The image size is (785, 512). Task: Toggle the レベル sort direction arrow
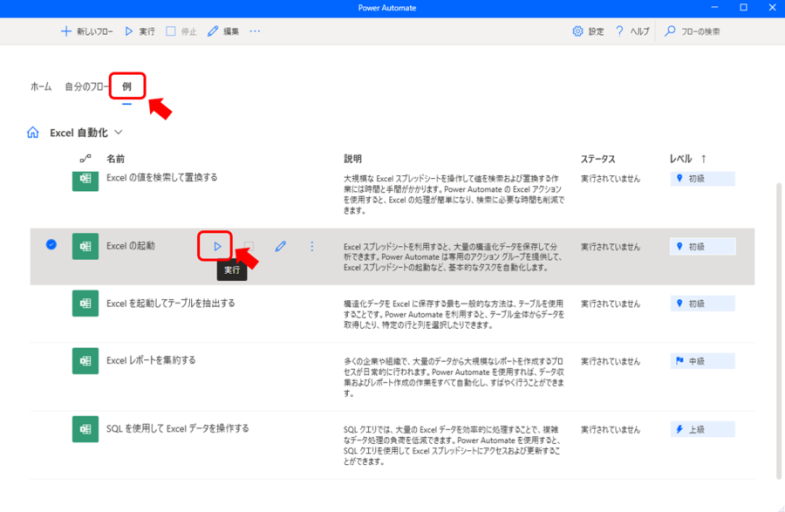[x=704, y=159]
